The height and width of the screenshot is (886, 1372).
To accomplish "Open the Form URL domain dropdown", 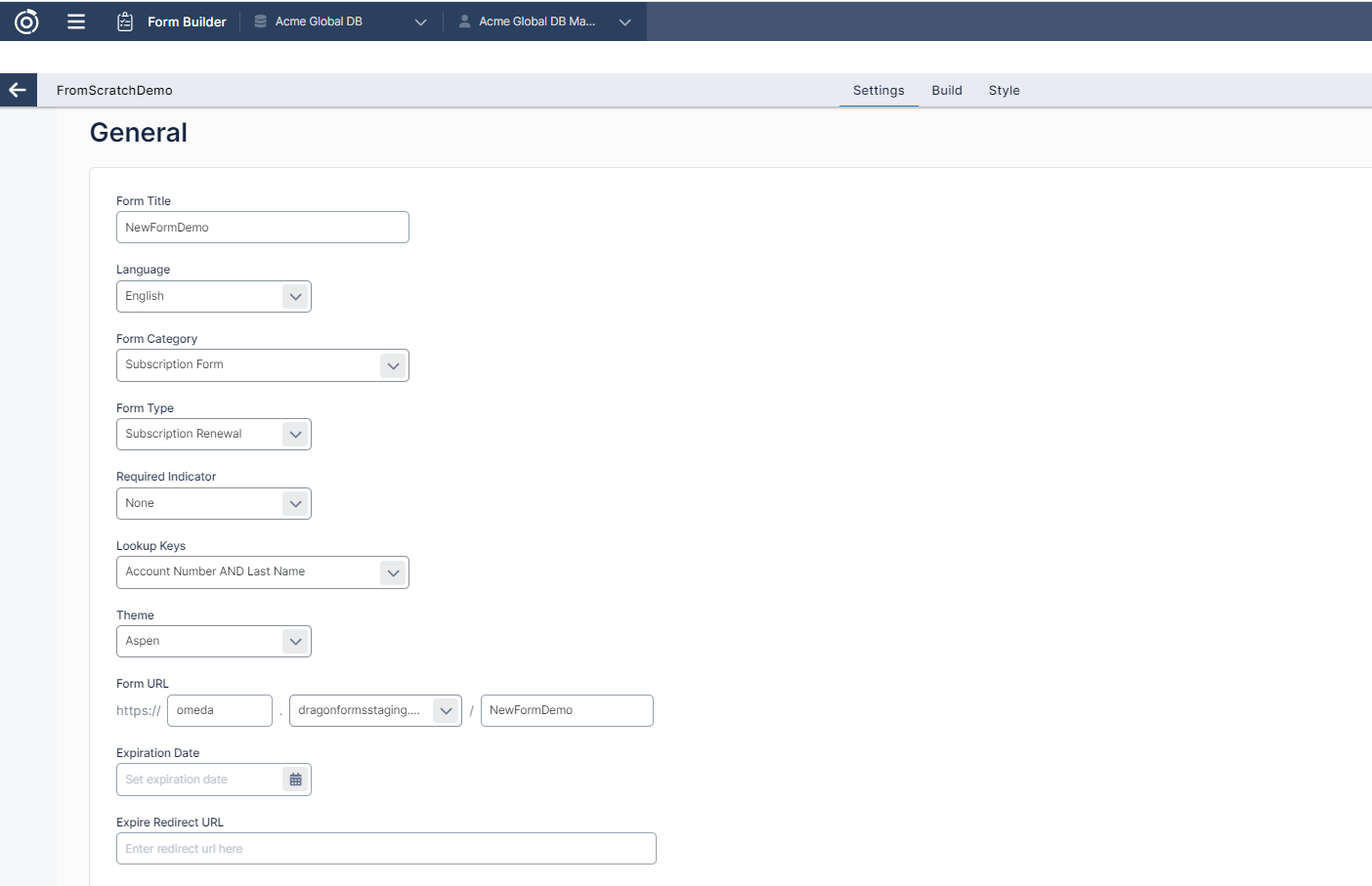I will 447,710.
